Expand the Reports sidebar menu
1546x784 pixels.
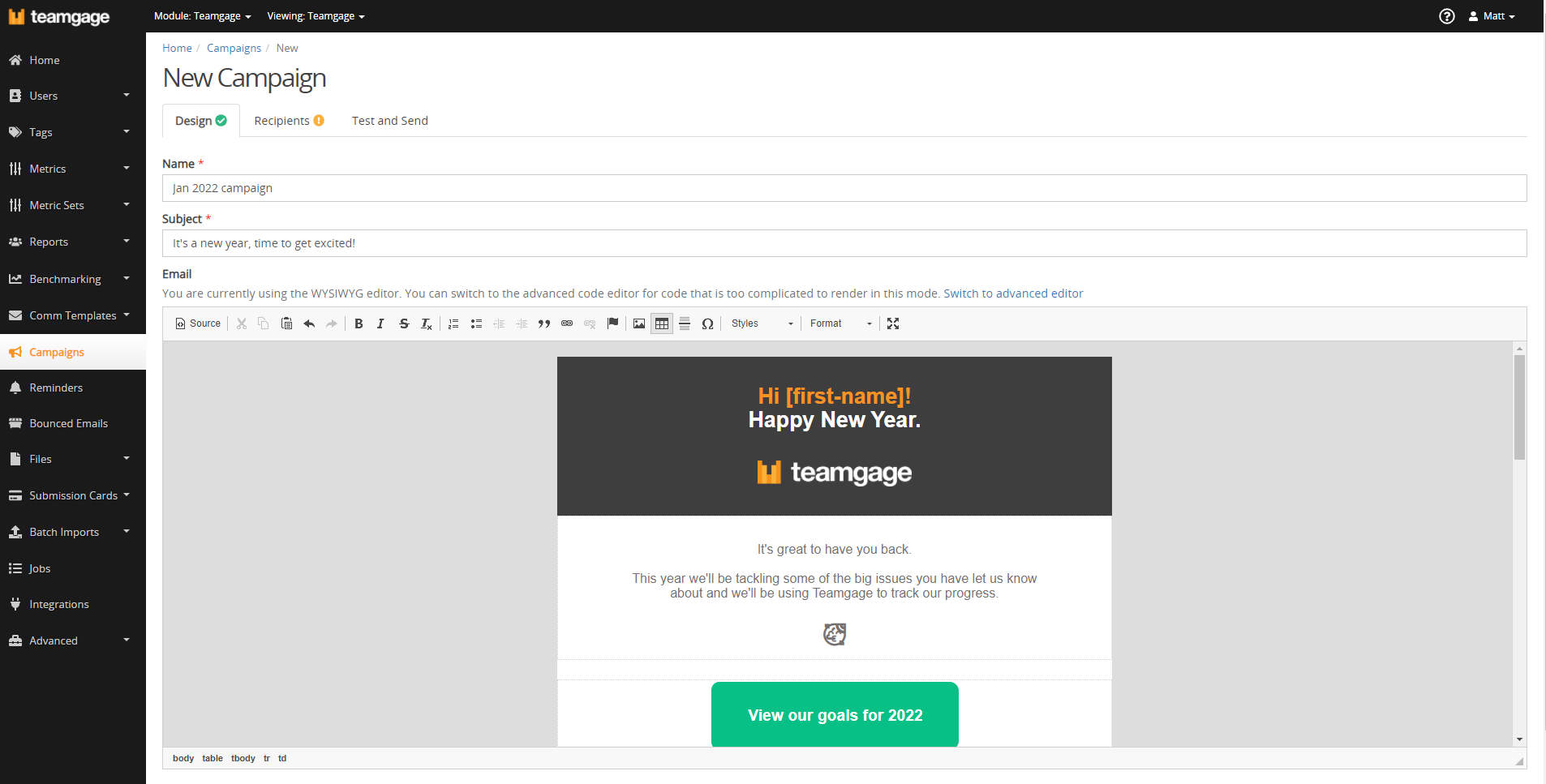73,242
